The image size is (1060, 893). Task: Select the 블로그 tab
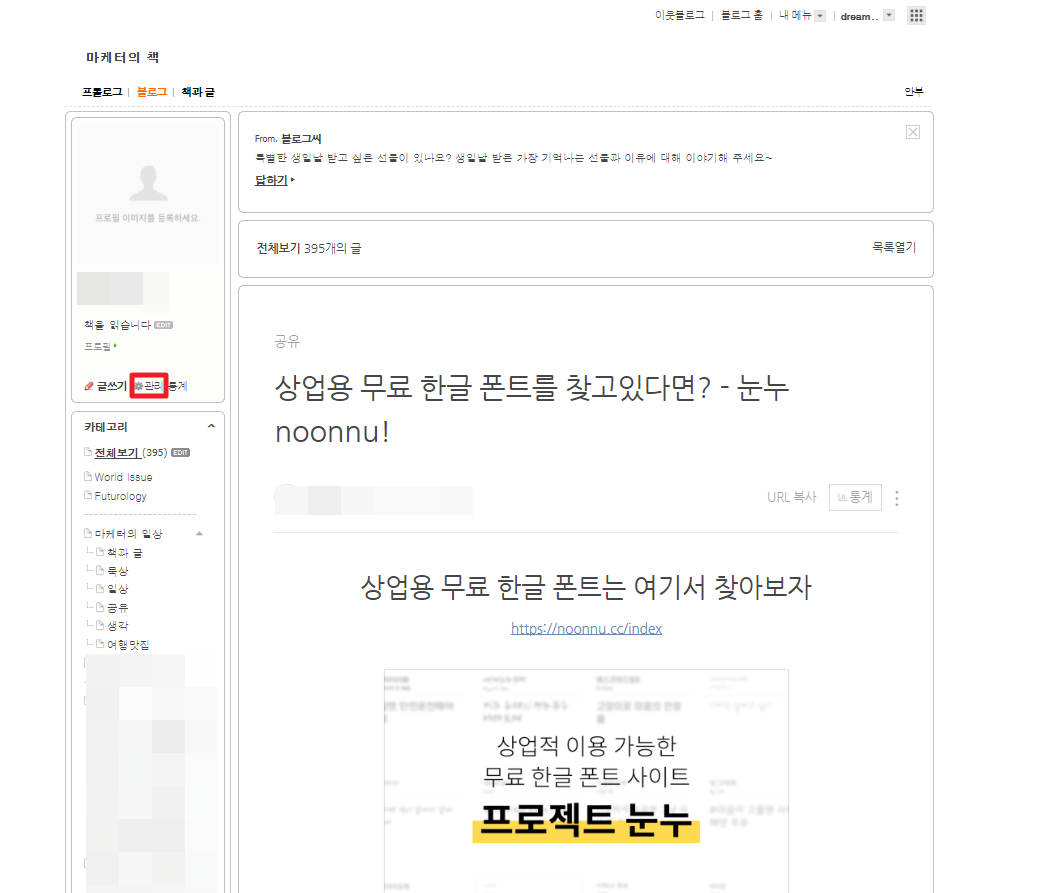coord(151,92)
